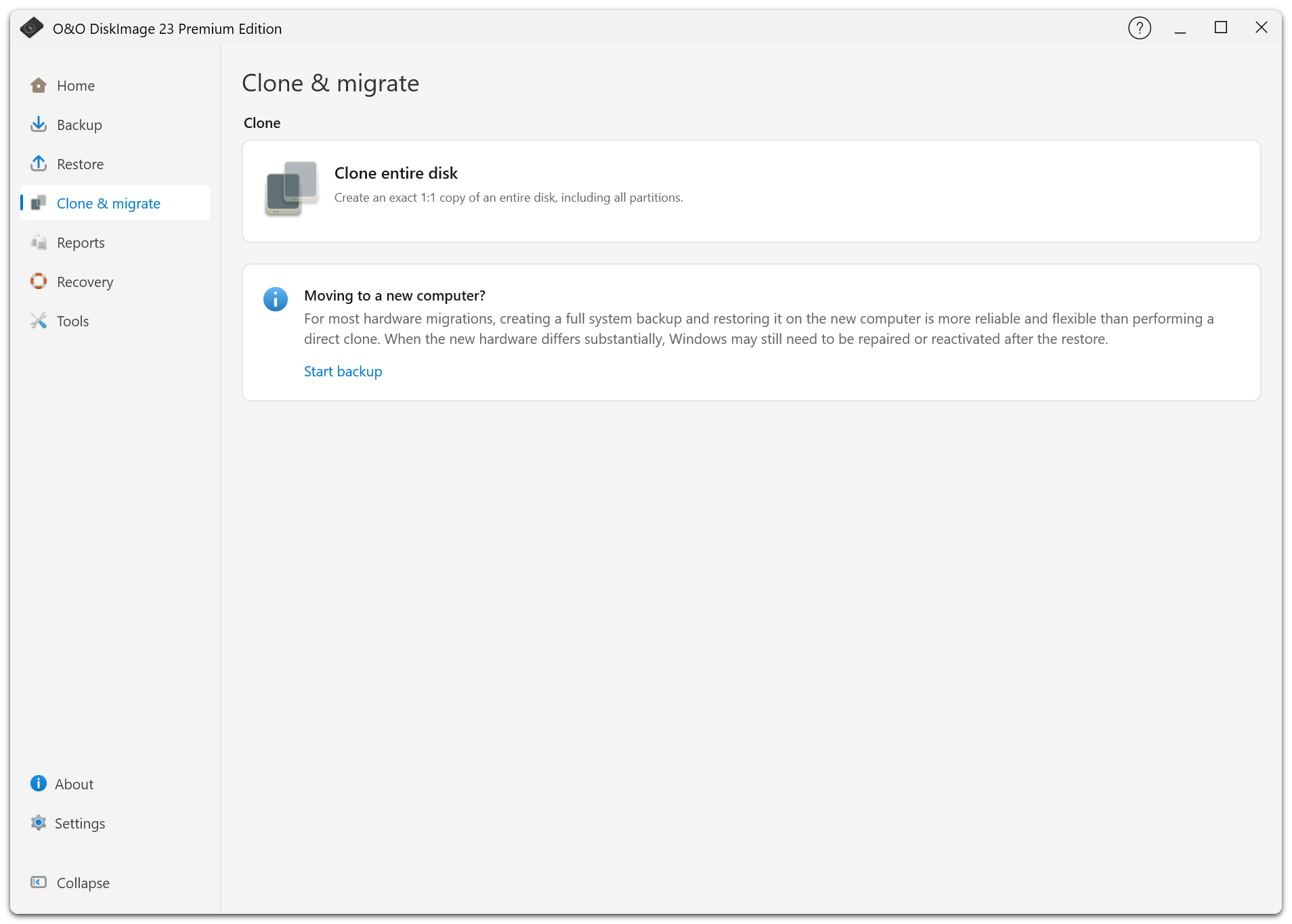Click the Tools wrench icon
This screenshot has height=924, width=1292.
[x=39, y=321]
